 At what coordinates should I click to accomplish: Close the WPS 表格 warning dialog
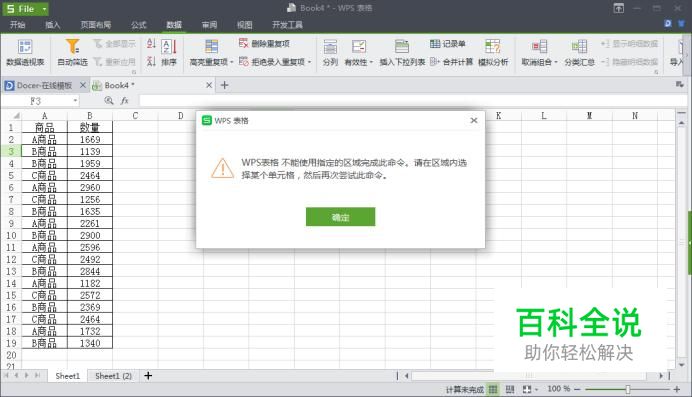474,120
